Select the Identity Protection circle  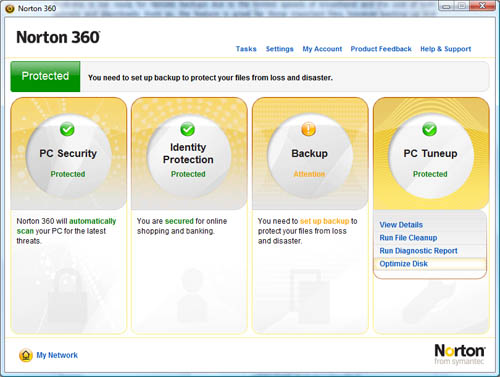click(189, 156)
